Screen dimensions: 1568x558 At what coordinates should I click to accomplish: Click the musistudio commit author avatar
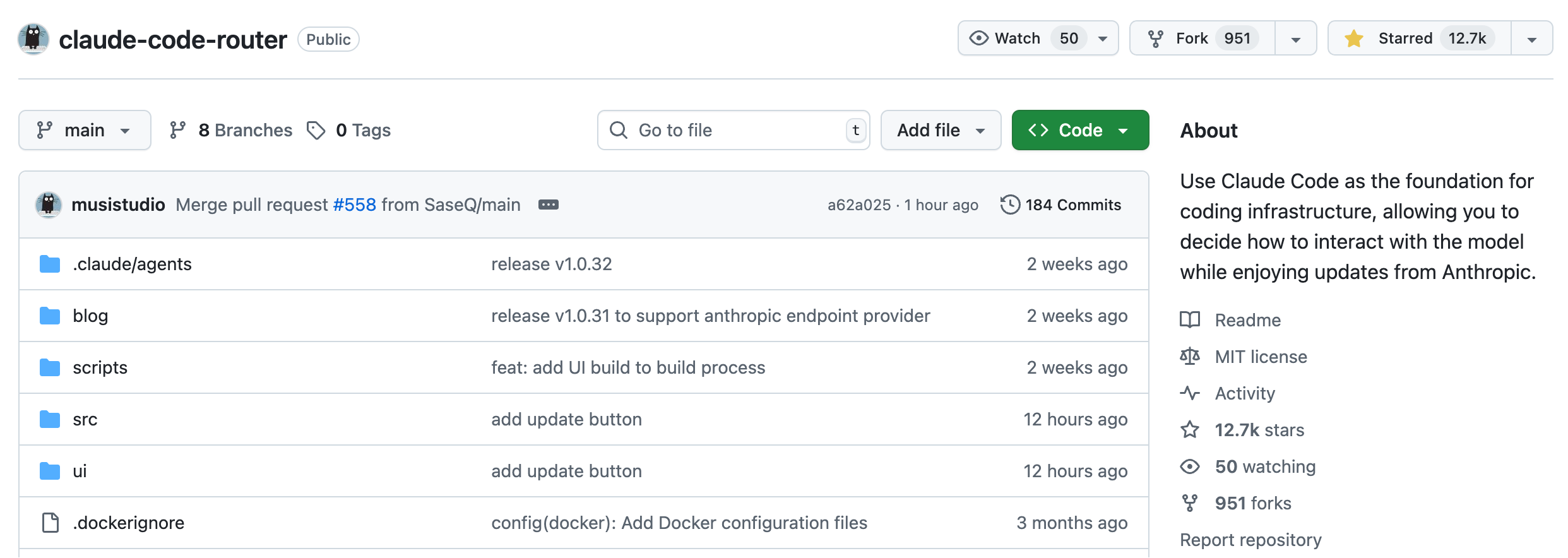pos(48,205)
